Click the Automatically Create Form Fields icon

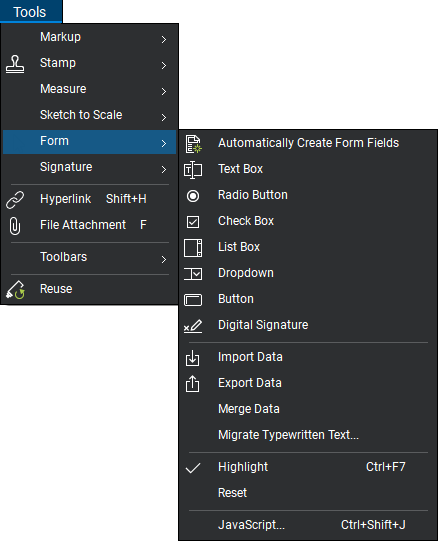[x=193, y=144]
